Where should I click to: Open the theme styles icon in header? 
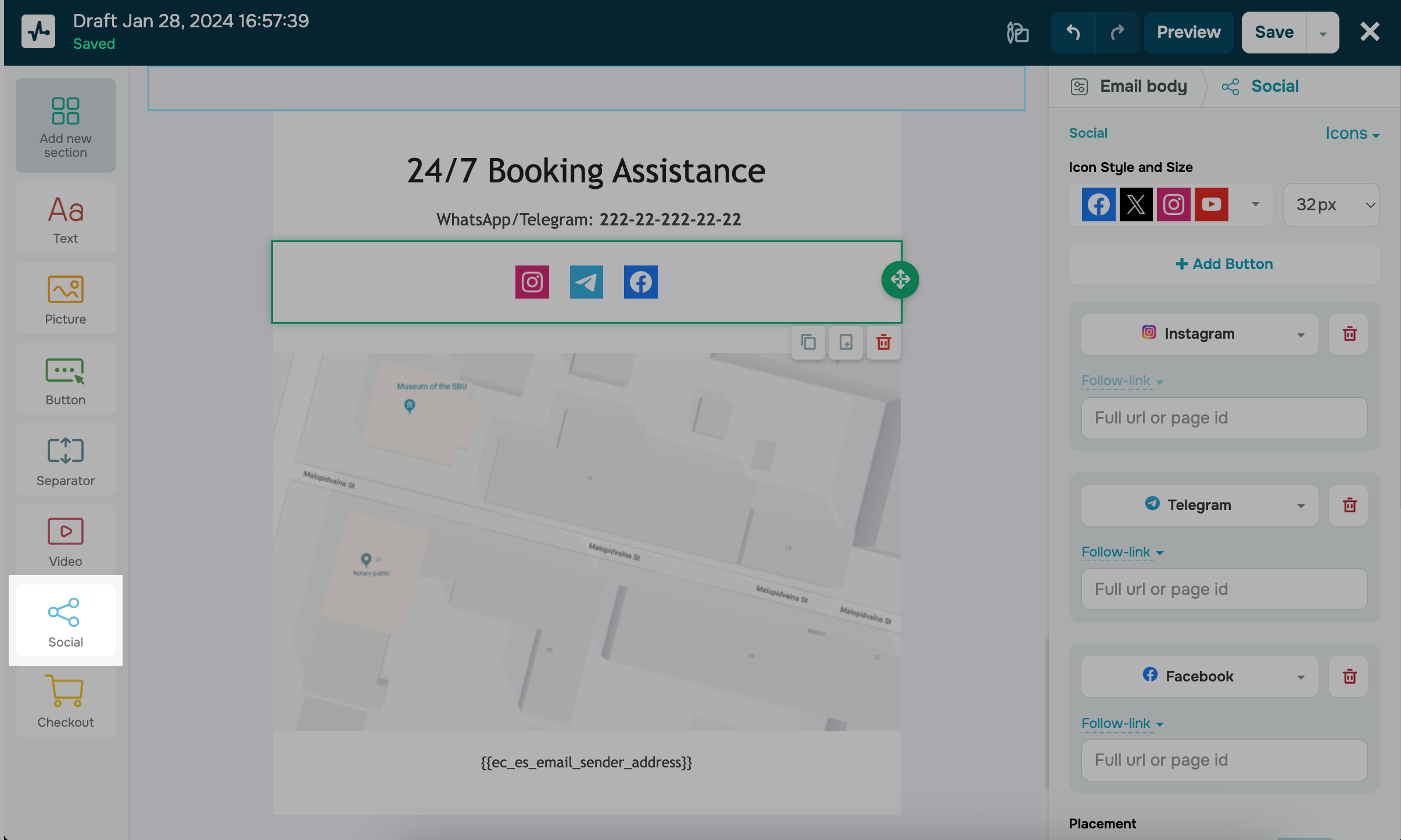coord(1017,33)
